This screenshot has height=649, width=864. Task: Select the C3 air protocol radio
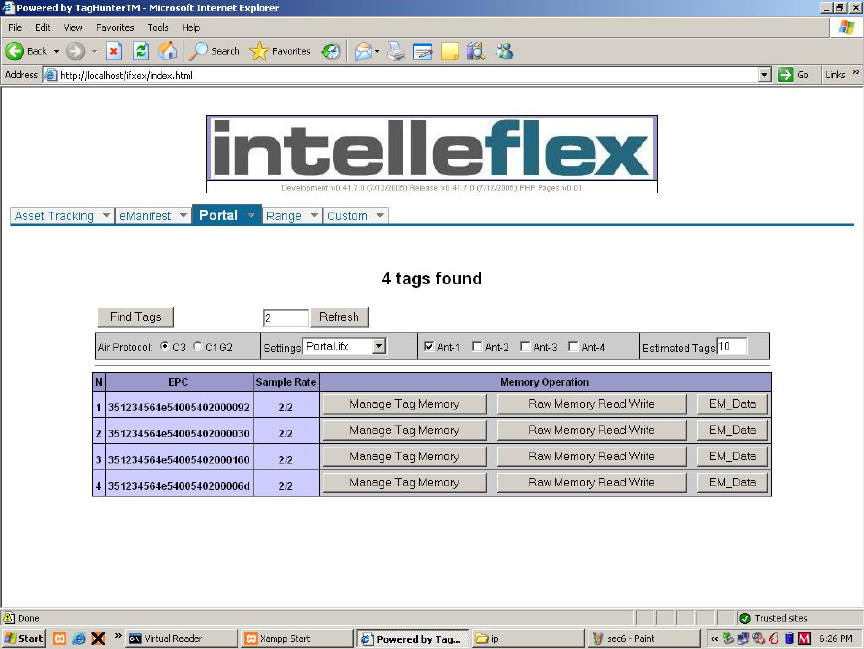point(165,346)
